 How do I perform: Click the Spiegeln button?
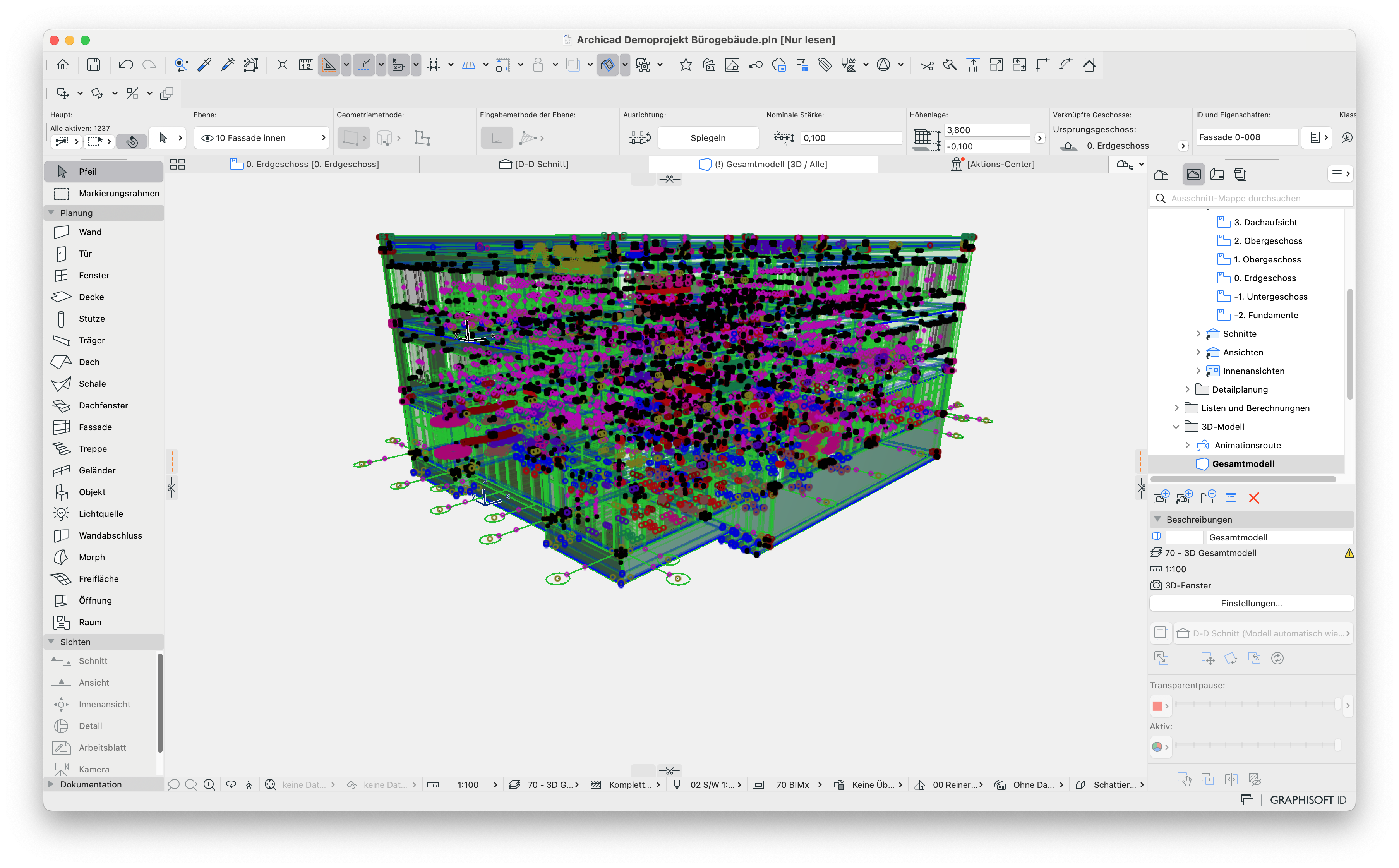(708, 138)
